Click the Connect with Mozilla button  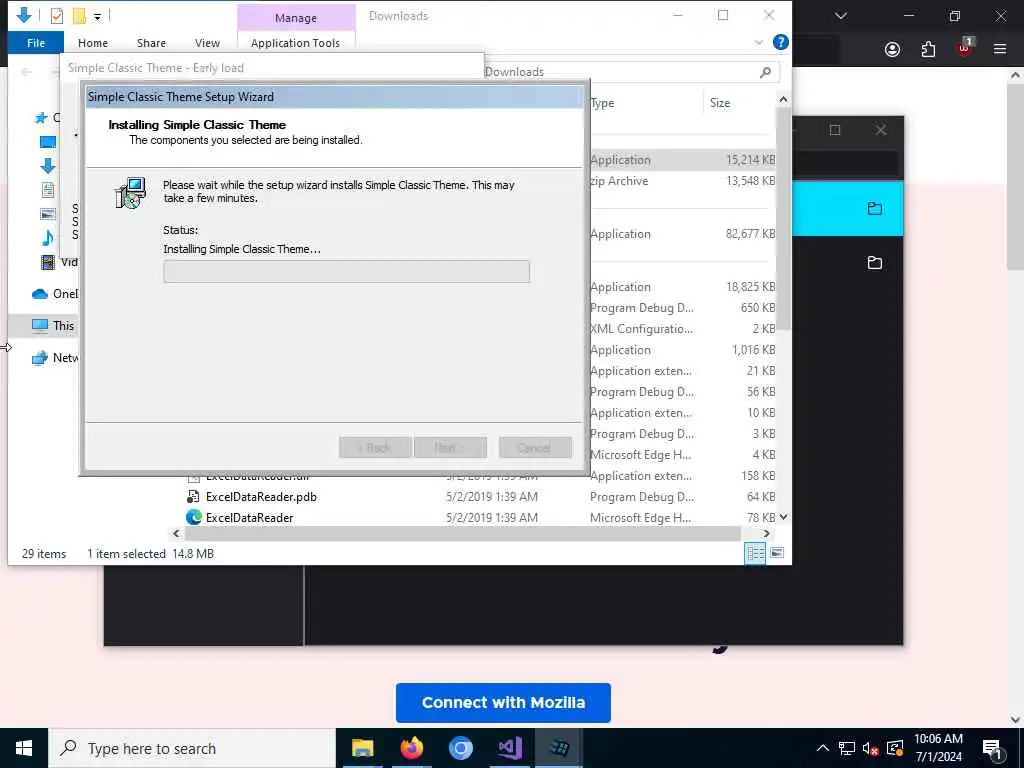[503, 703]
